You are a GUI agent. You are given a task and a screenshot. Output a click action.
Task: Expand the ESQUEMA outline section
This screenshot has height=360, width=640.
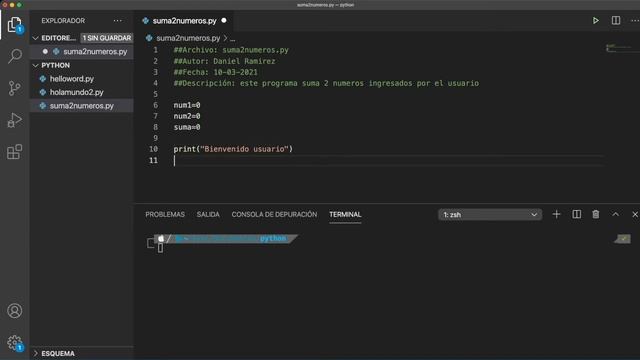36,353
